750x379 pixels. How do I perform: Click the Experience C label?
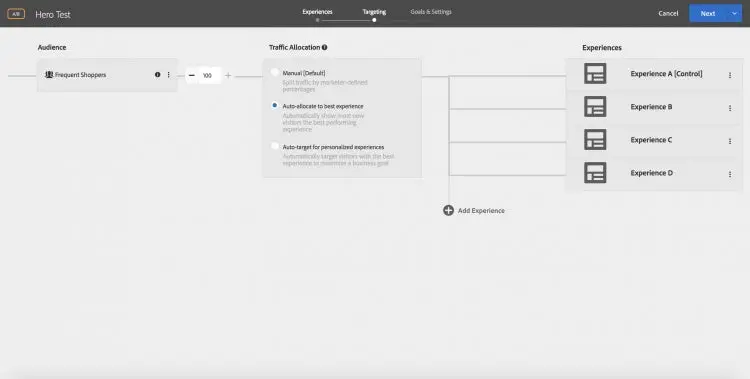[x=651, y=140]
